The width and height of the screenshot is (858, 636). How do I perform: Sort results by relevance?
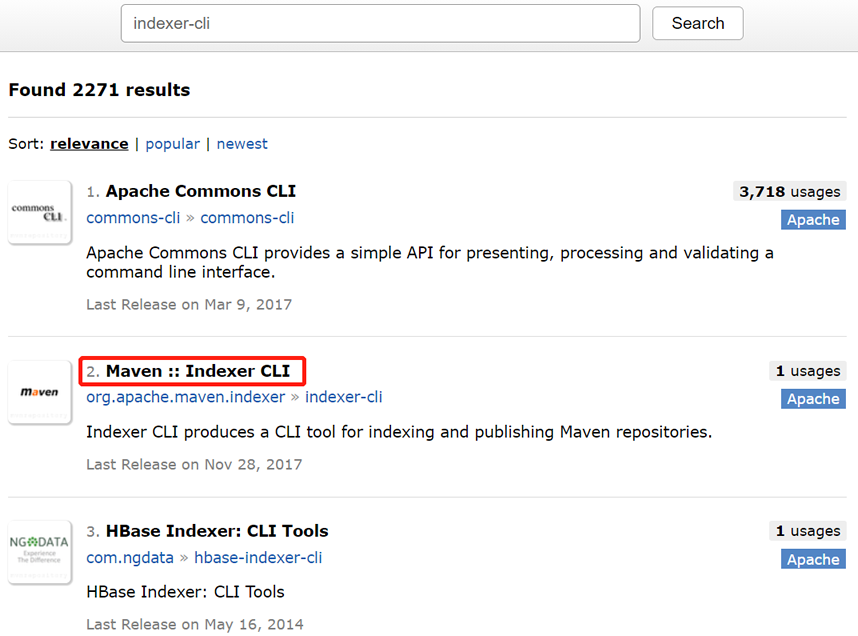(x=89, y=144)
